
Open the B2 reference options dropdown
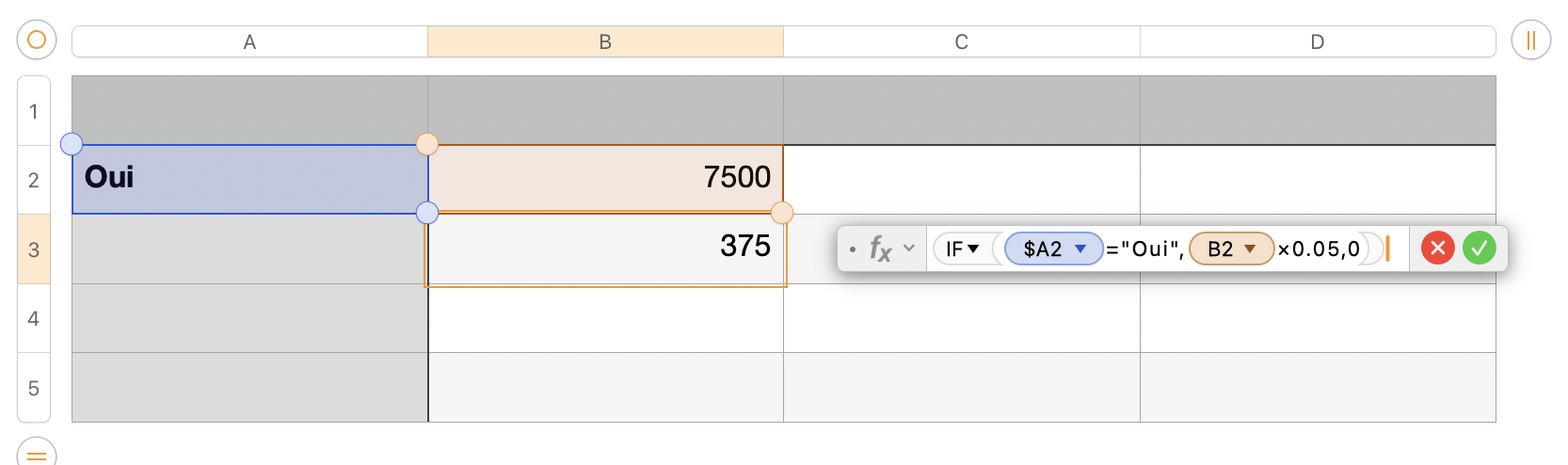click(1250, 249)
